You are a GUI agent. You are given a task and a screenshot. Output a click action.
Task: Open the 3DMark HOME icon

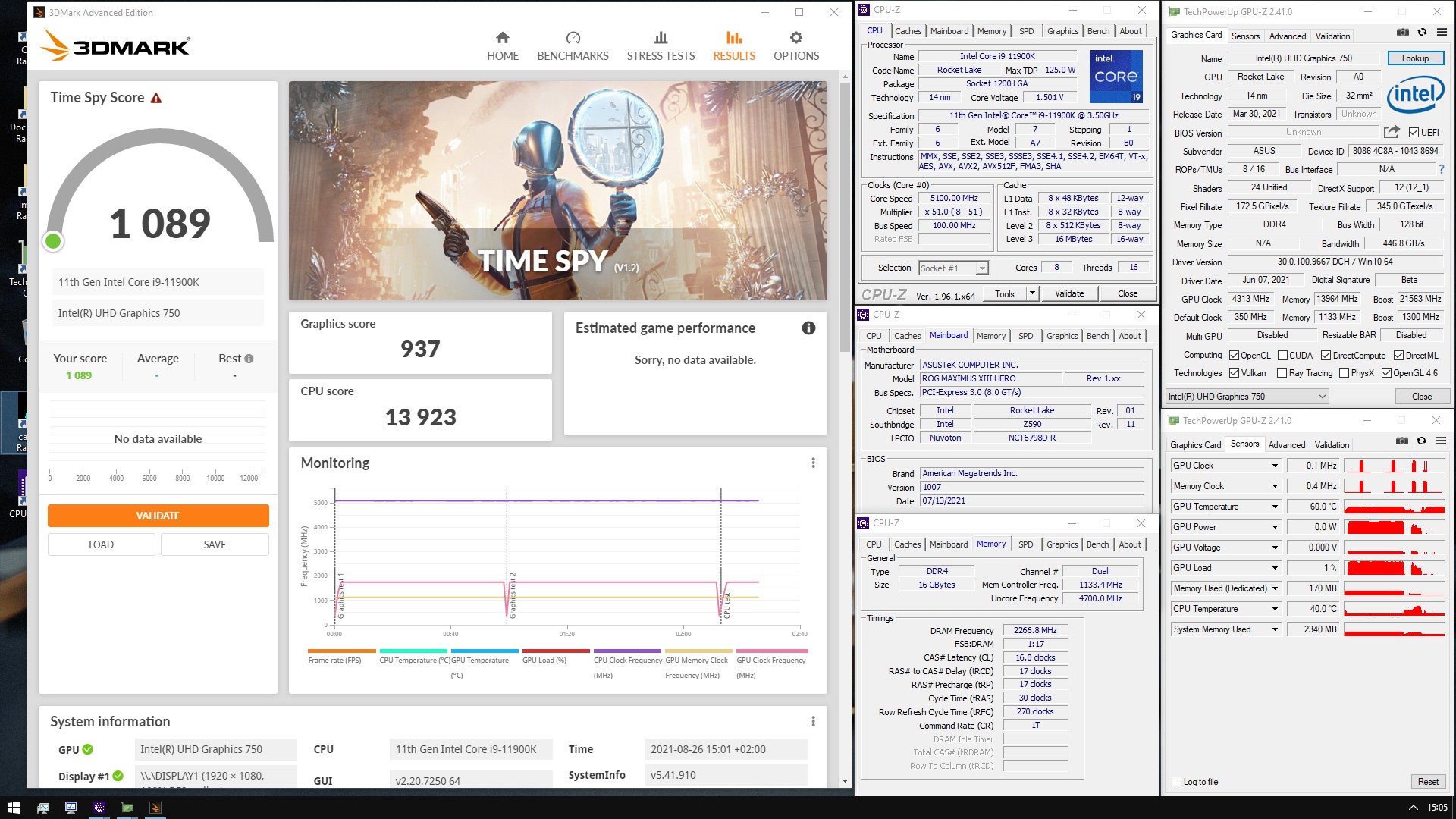502,37
